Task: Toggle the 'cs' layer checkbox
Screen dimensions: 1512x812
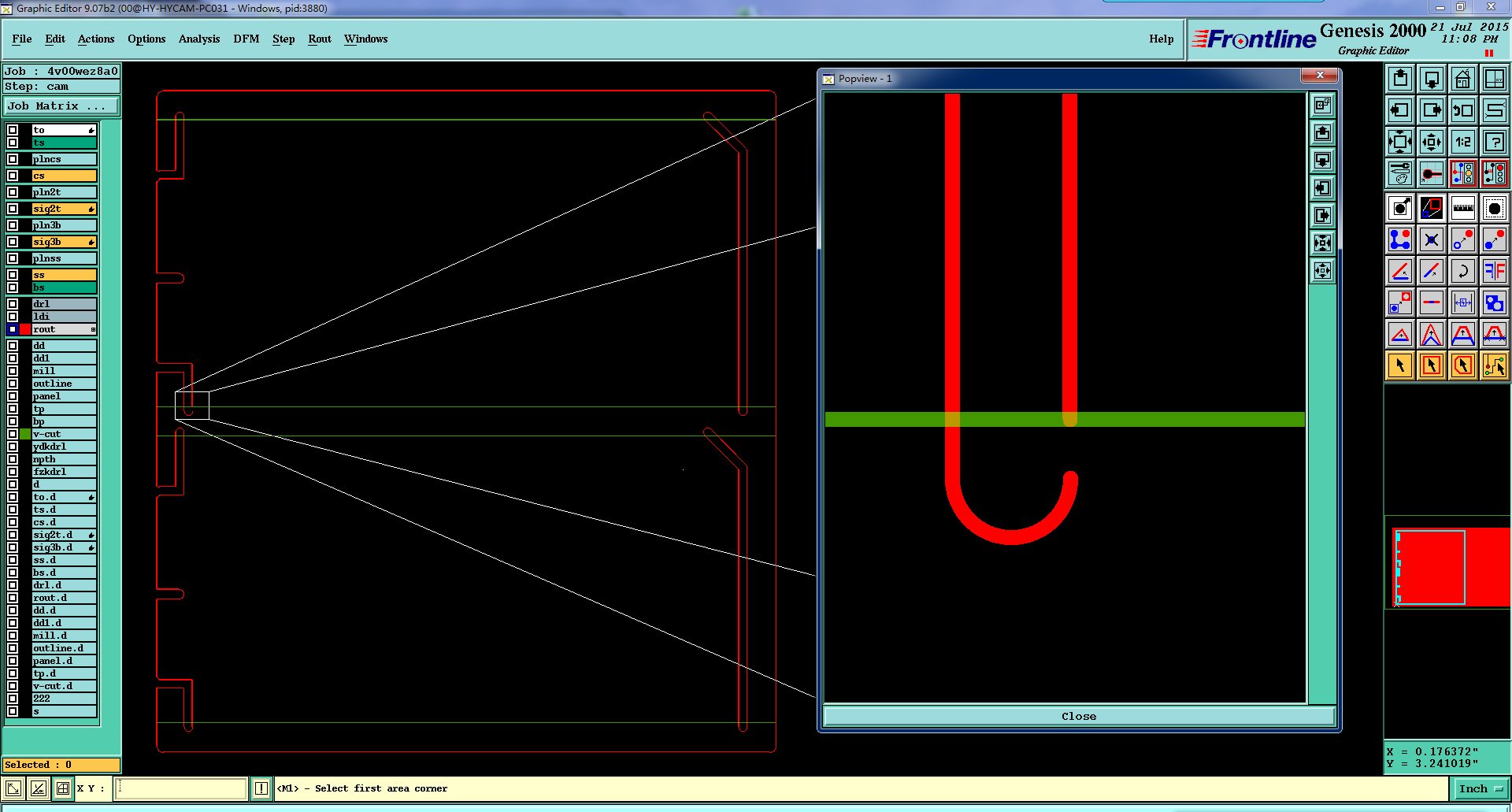Action: tap(13, 176)
